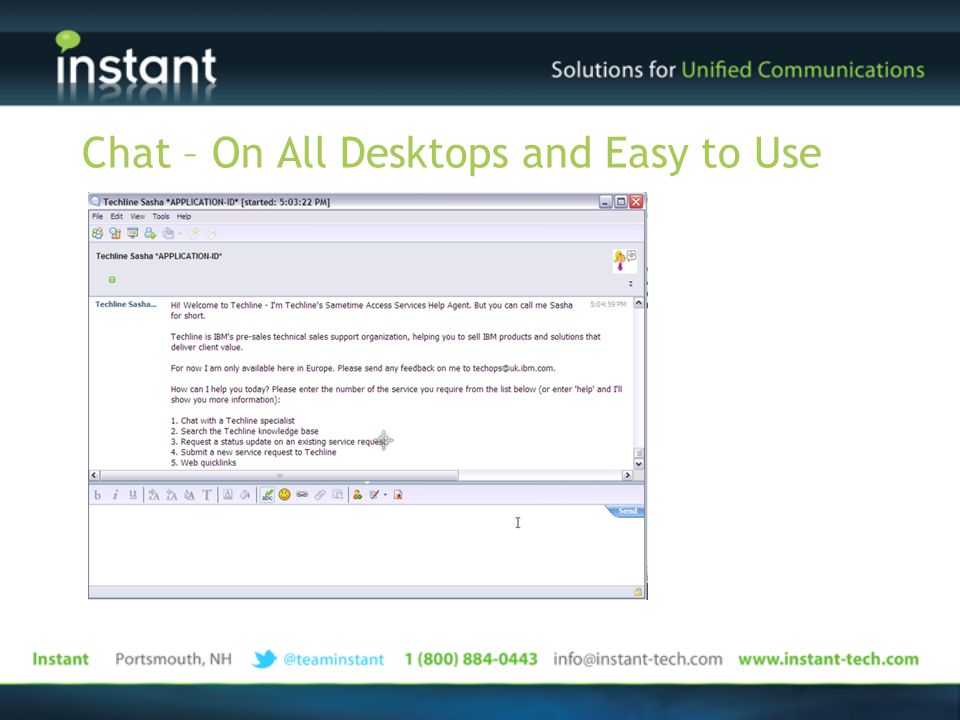Click the red document icon in chat toolbar
Viewport: 960px width, 720px height.
(x=398, y=495)
